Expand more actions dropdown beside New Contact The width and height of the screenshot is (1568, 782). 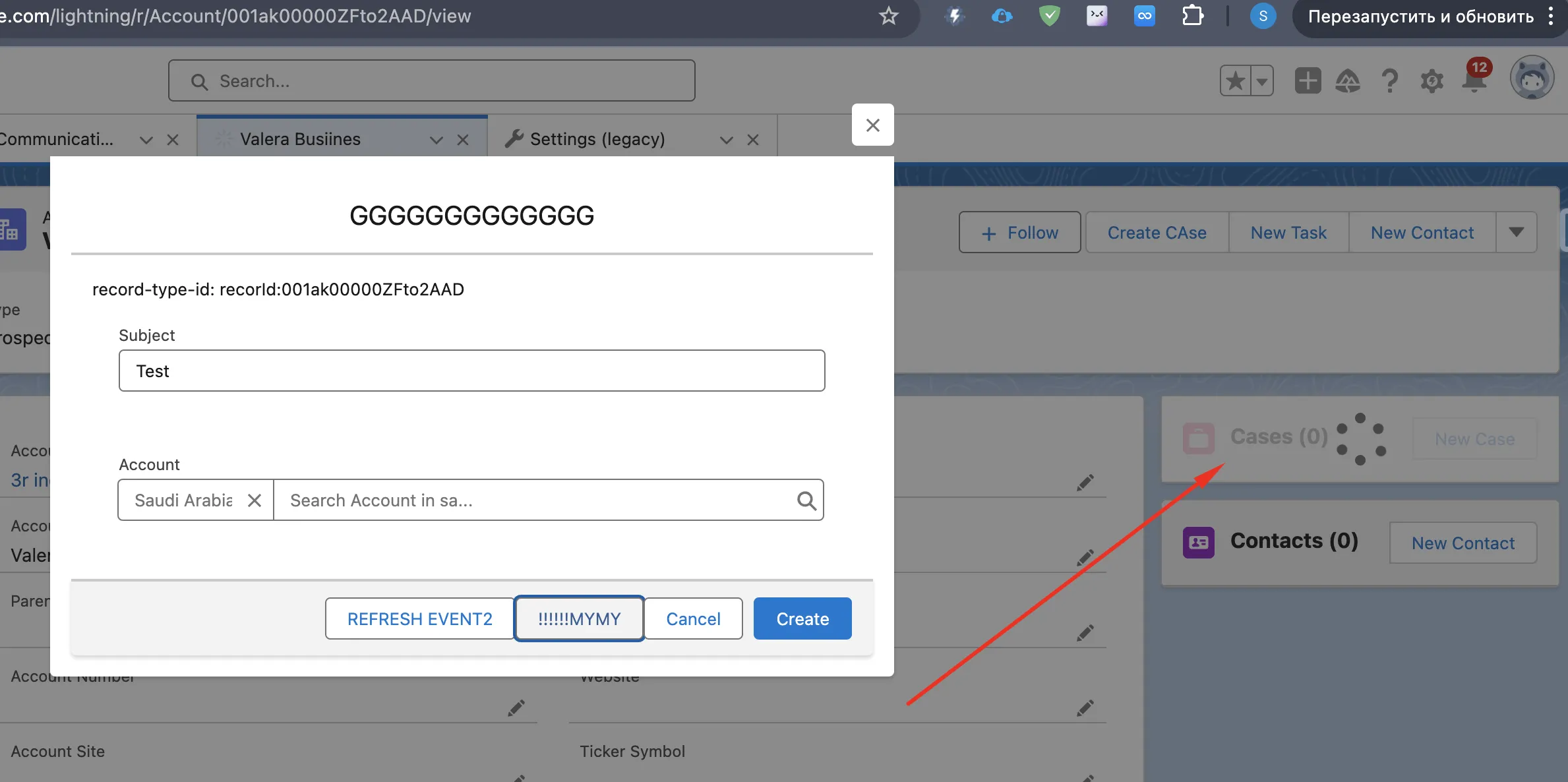[x=1516, y=232]
